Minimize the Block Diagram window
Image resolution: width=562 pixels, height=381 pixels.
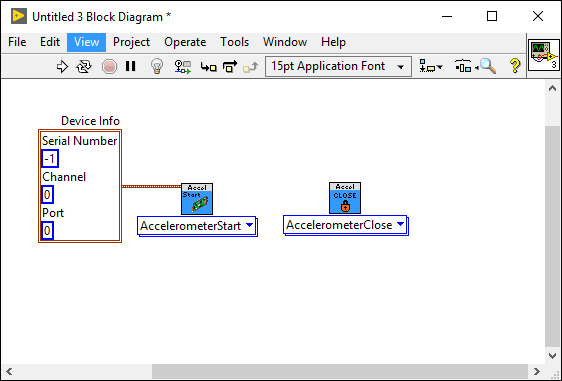[447, 16]
